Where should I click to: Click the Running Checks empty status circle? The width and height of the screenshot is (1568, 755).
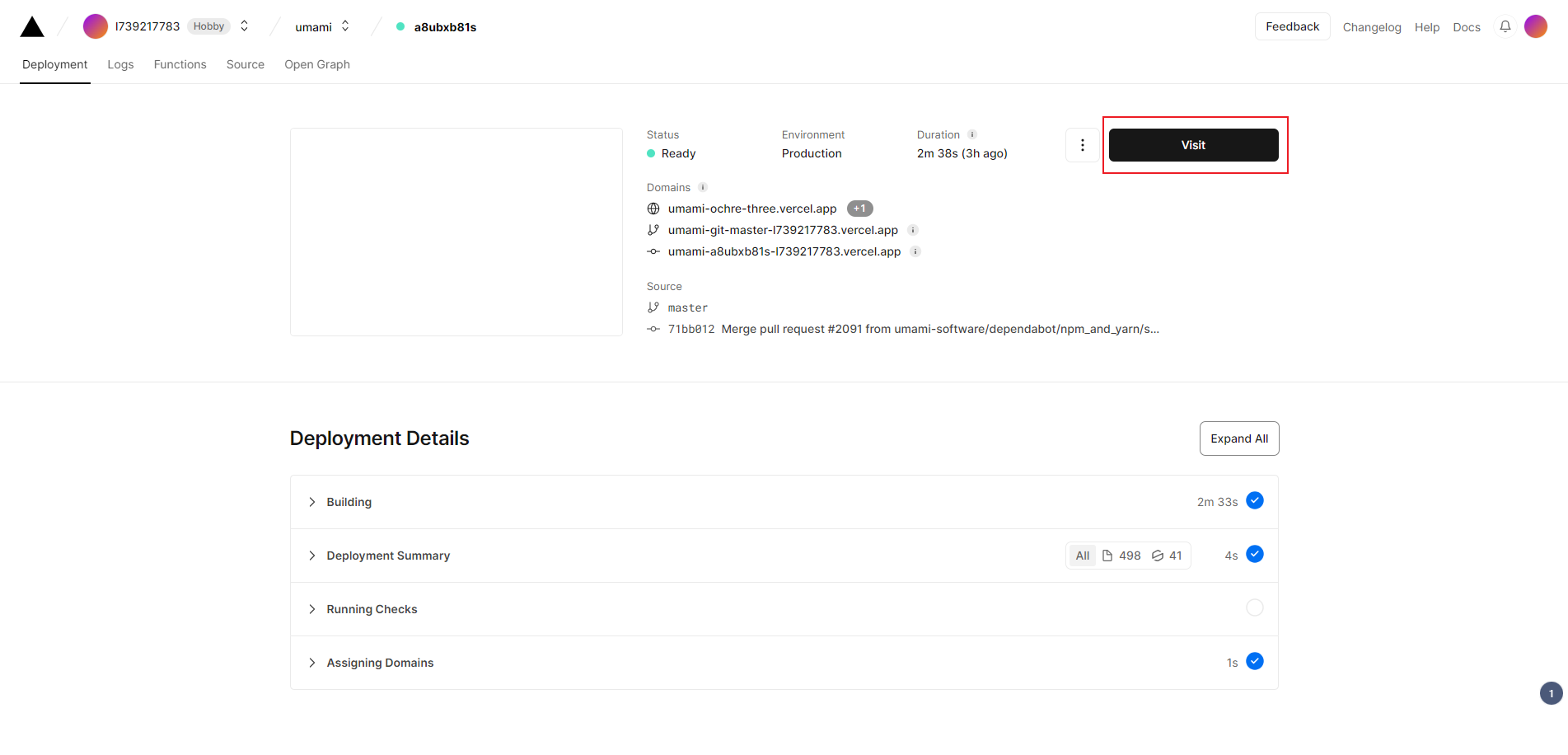[1255, 607]
